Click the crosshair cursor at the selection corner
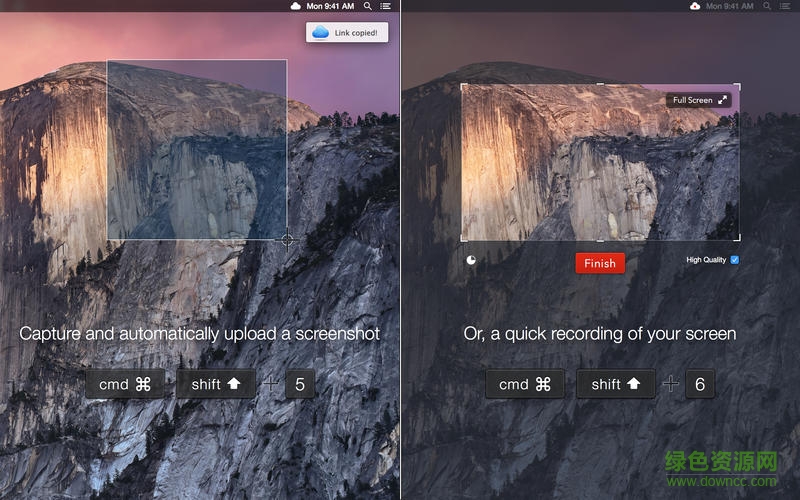The image size is (800, 500). click(x=287, y=240)
